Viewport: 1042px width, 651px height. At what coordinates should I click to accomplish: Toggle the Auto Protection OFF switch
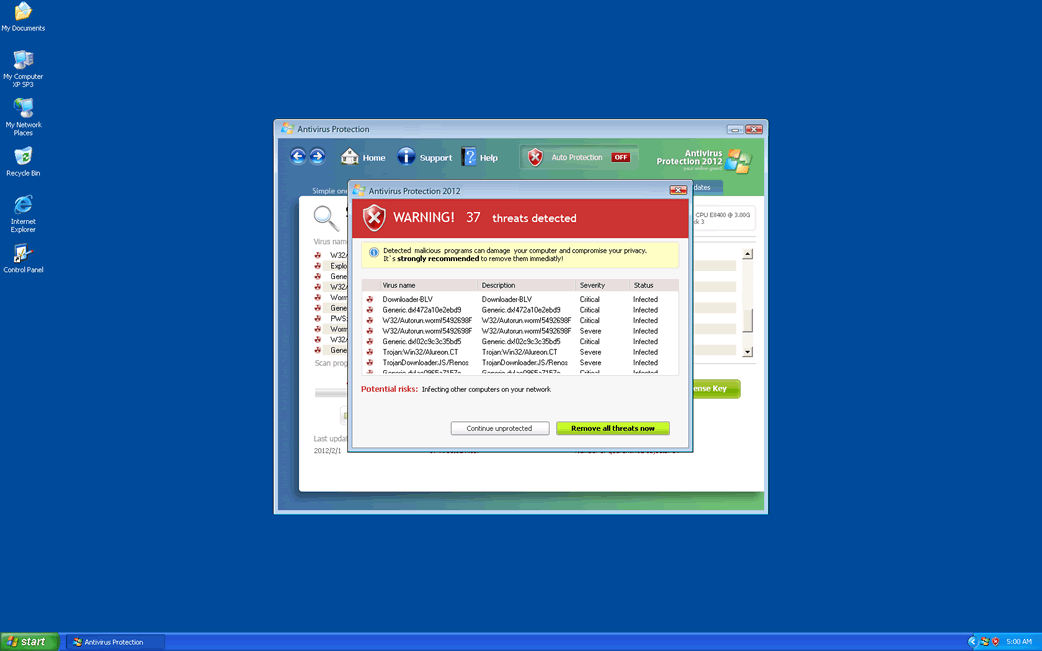coord(621,157)
